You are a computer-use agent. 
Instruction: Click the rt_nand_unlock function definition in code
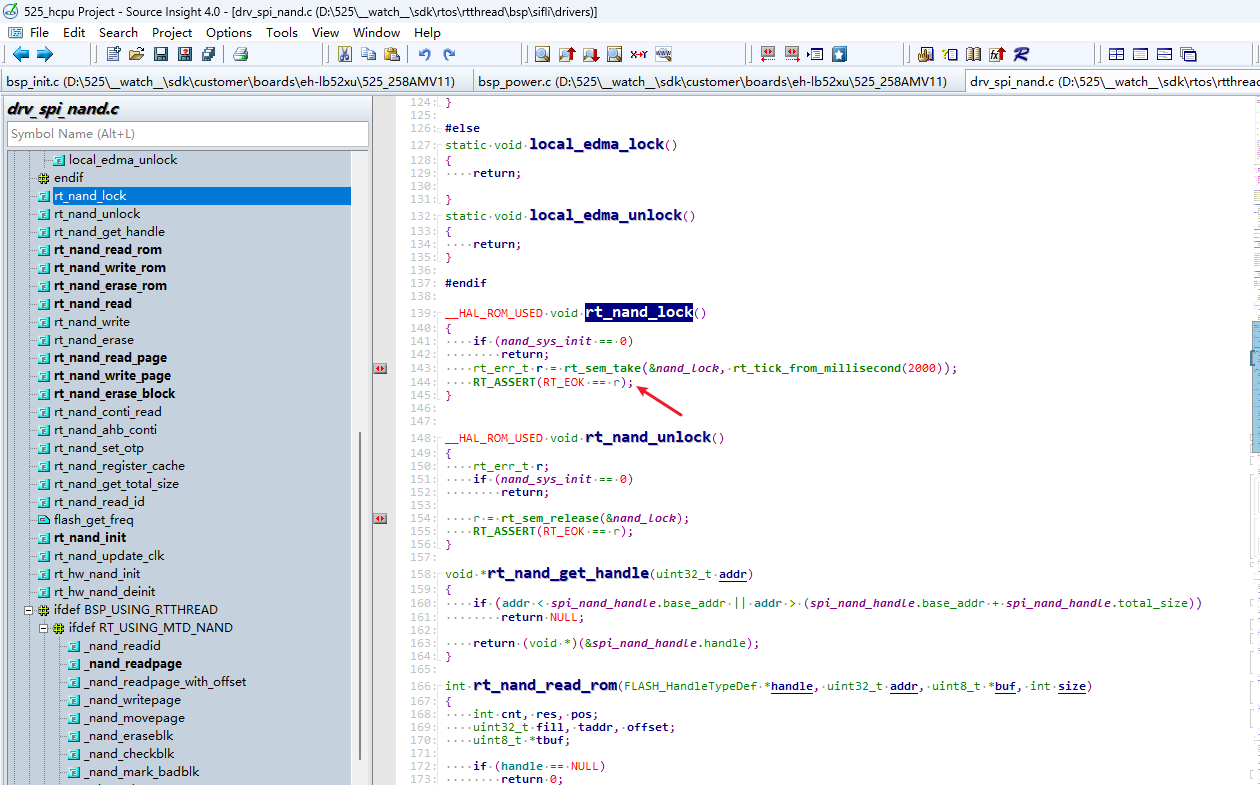click(x=647, y=437)
